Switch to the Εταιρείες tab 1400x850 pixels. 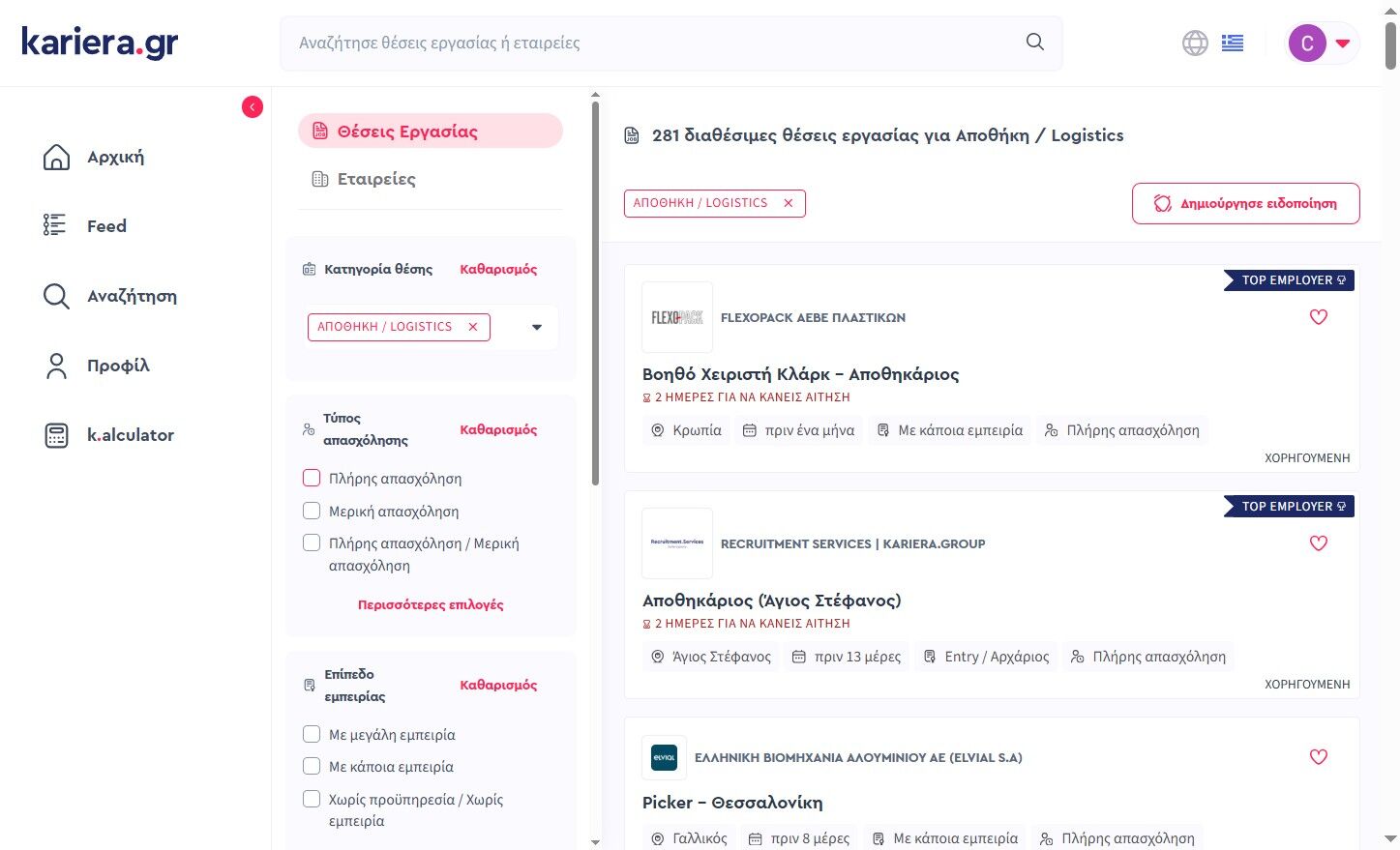tap(364, 179)
